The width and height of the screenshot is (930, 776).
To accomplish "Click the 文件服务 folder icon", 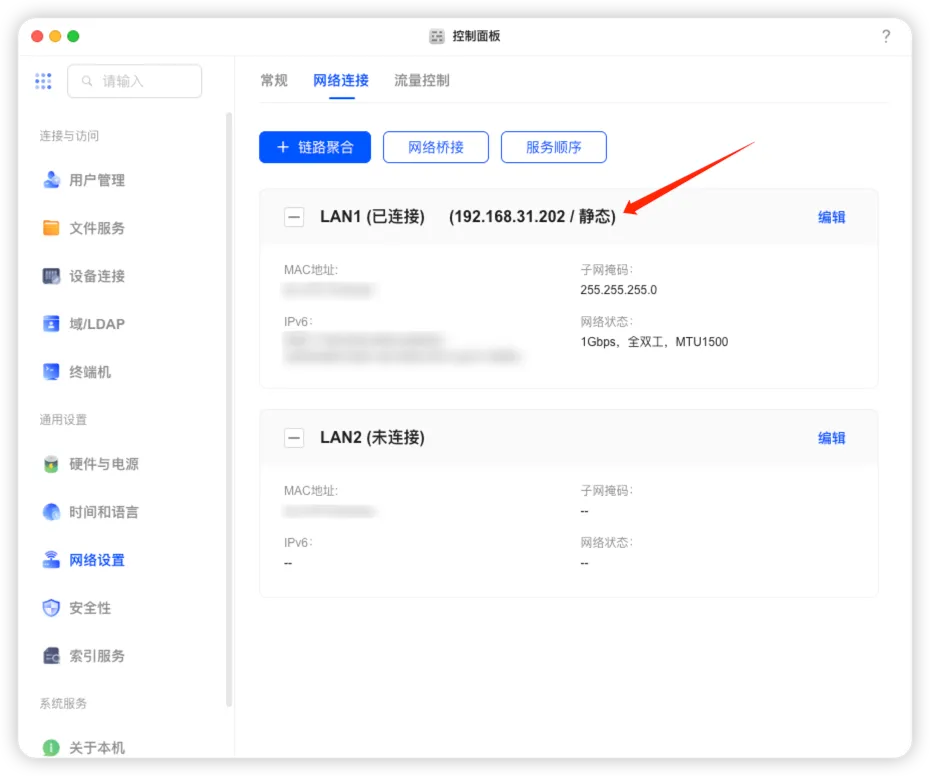I will [x=52, y=228].
